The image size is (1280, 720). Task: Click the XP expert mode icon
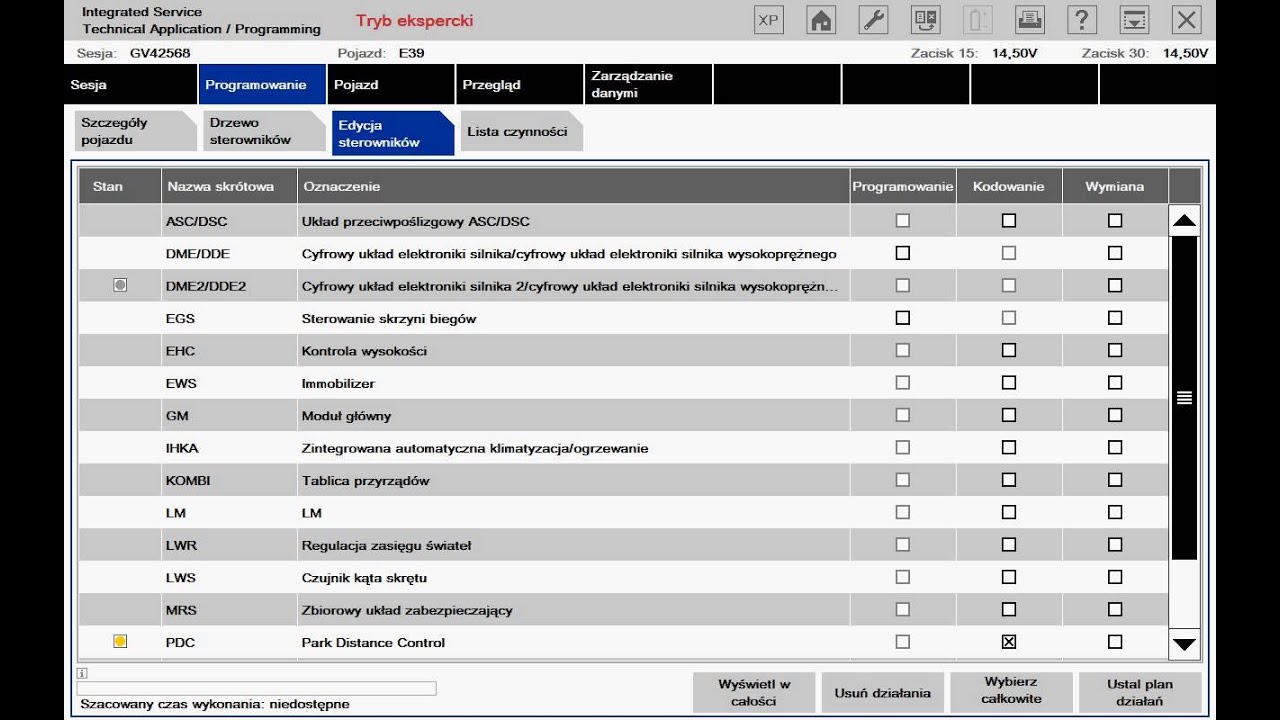(x=768, y=20)
